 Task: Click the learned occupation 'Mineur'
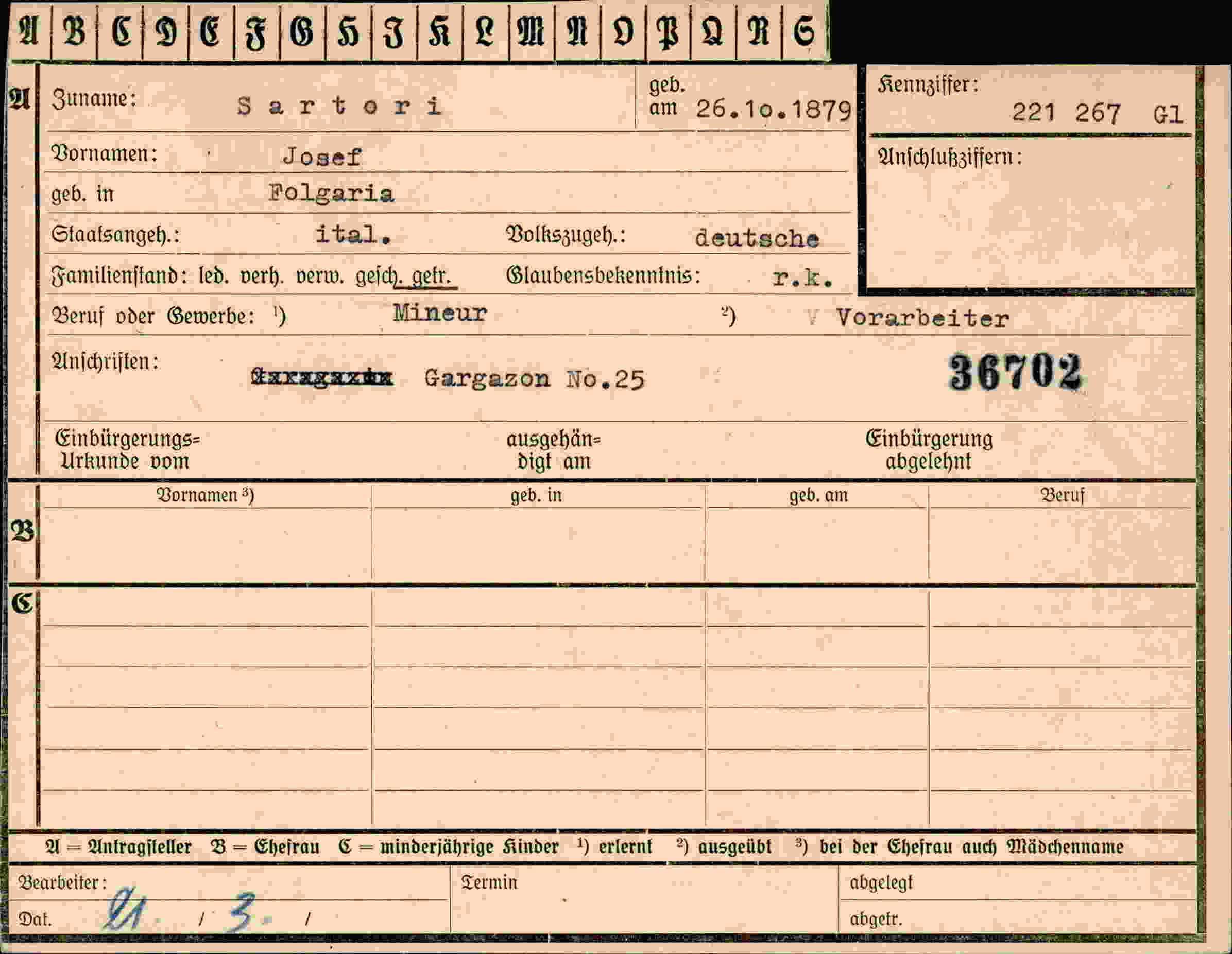click(440, 313)
